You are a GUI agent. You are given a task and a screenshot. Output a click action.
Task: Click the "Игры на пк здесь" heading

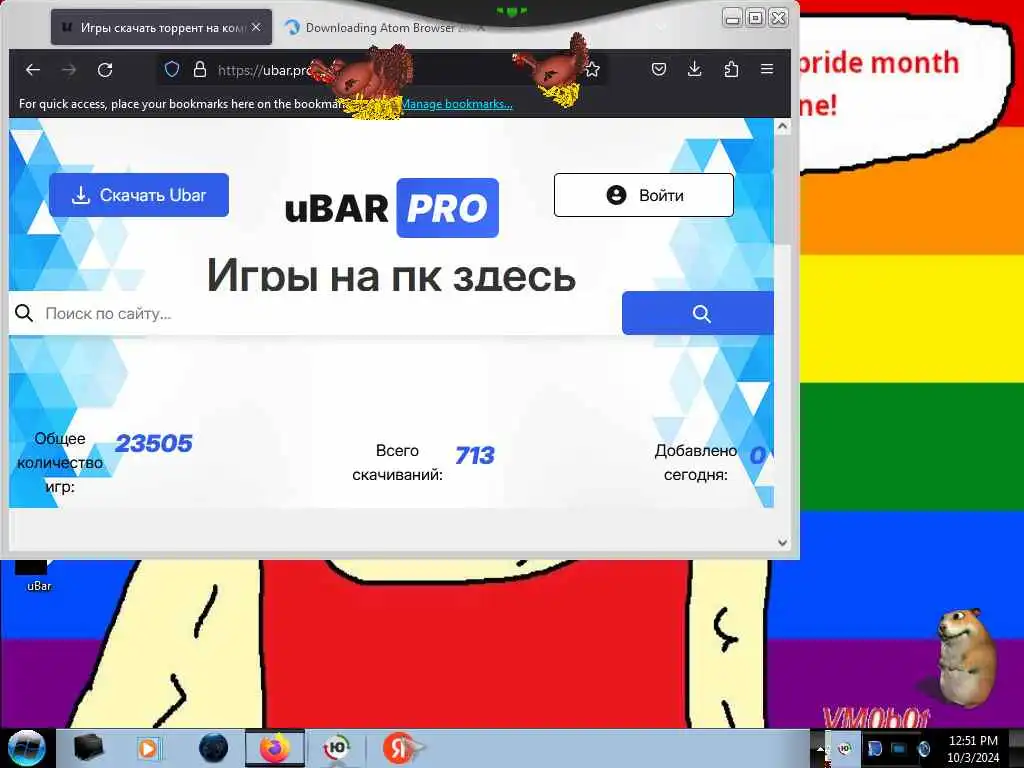(391, 276)
